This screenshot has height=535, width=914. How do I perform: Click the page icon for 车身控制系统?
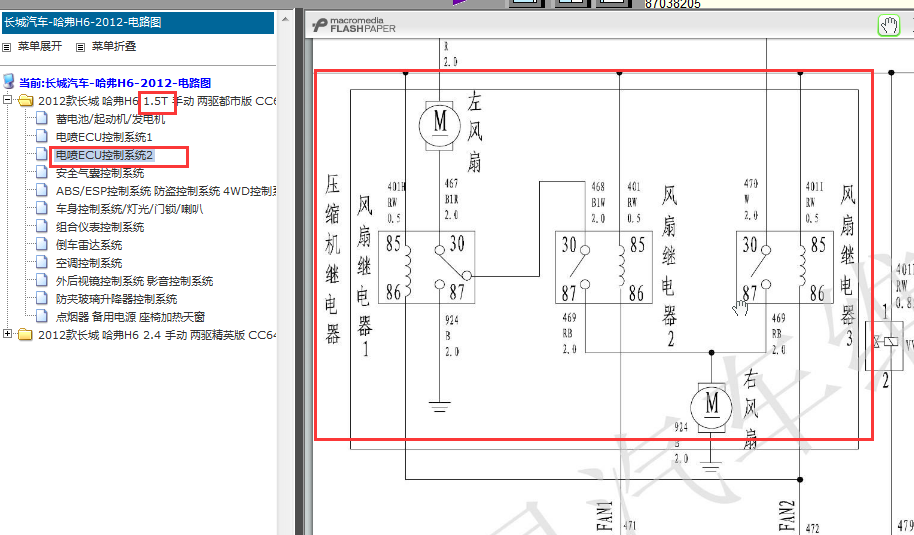pos(41,208)
